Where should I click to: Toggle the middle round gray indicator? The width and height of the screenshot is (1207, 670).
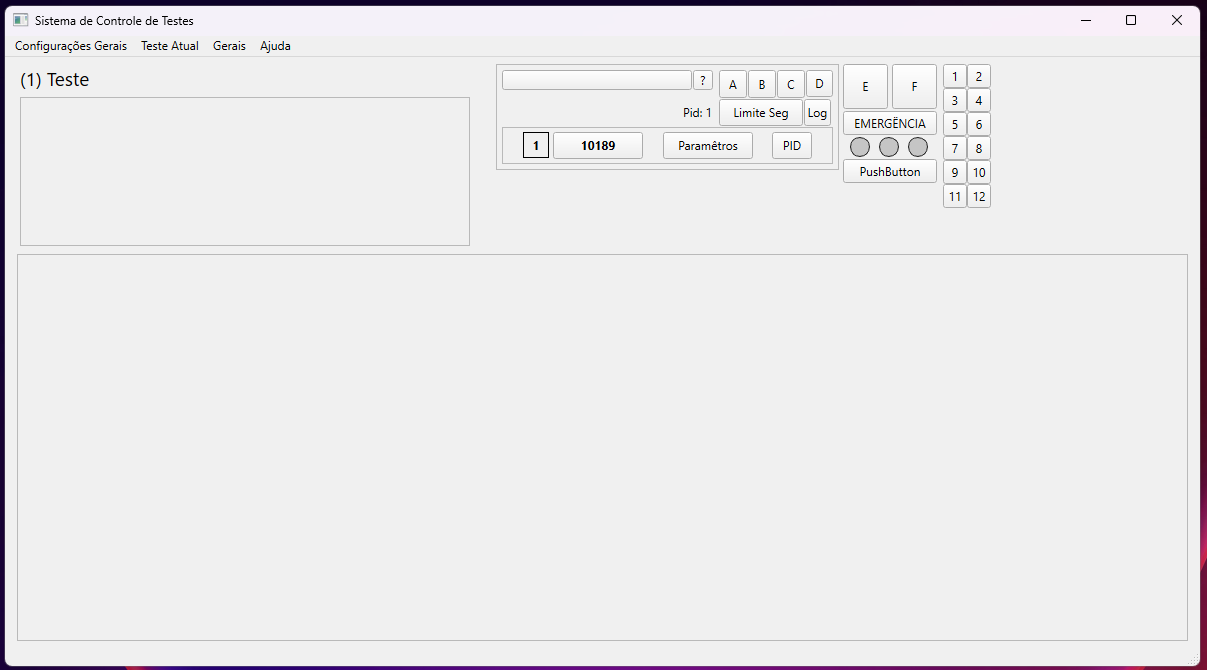pyautogui.click(x=889, y=147)
